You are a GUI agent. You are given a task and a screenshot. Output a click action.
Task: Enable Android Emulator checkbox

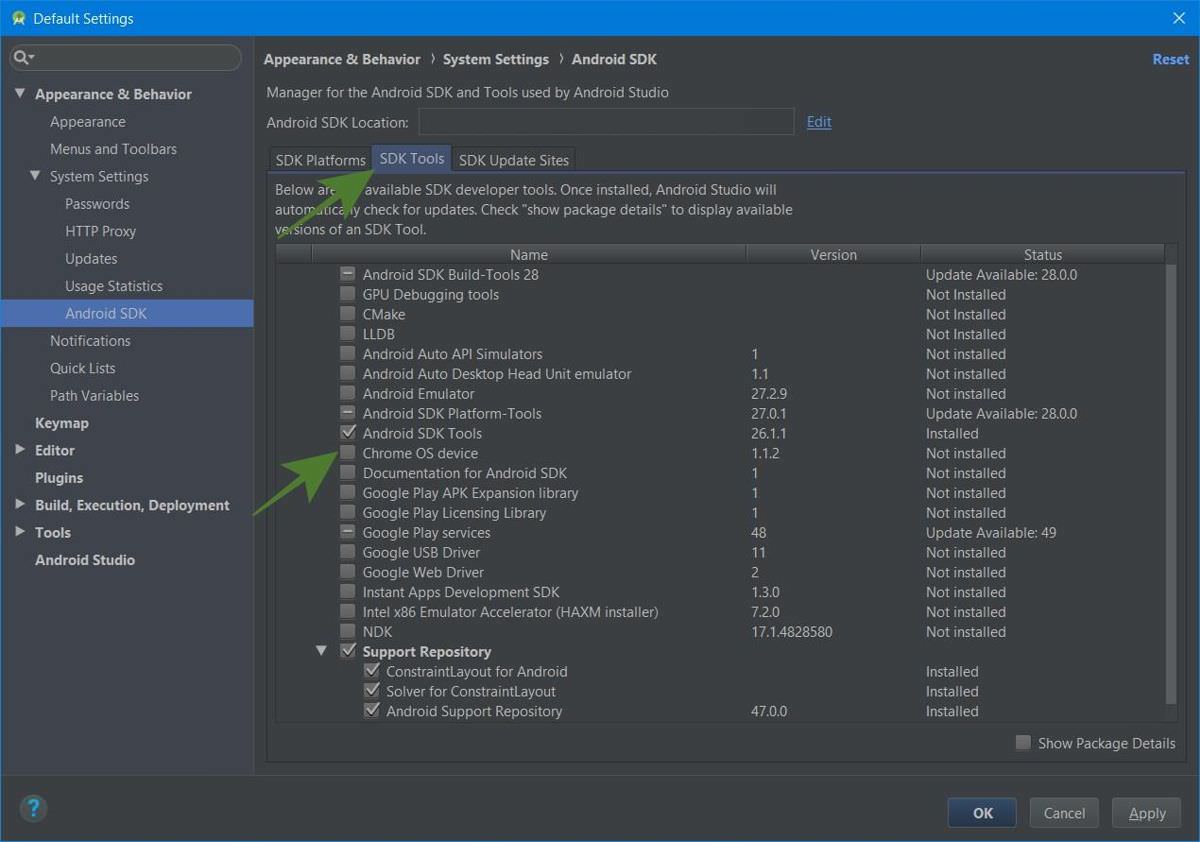(347, 393)
